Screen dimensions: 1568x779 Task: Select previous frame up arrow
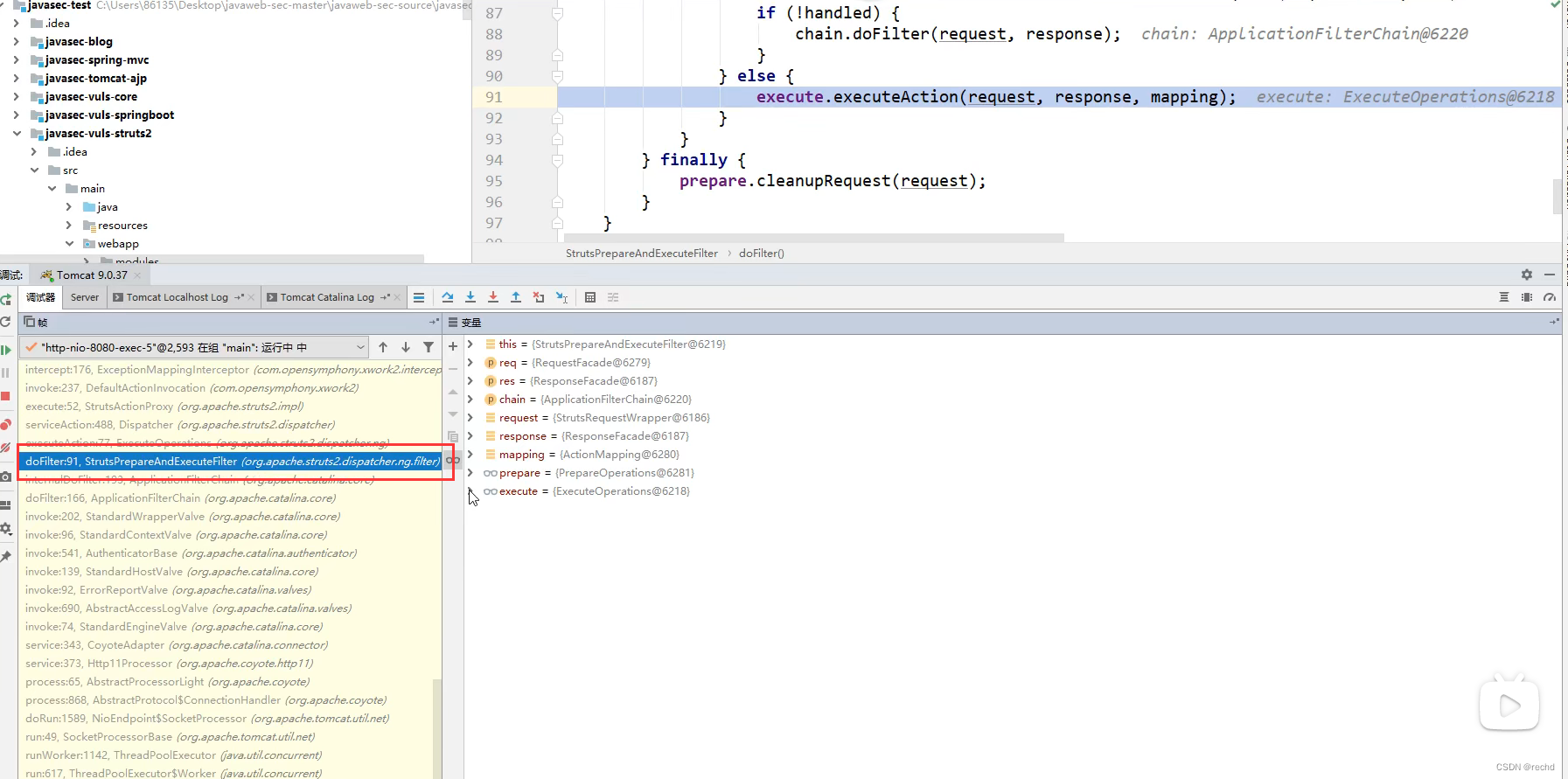383,347
